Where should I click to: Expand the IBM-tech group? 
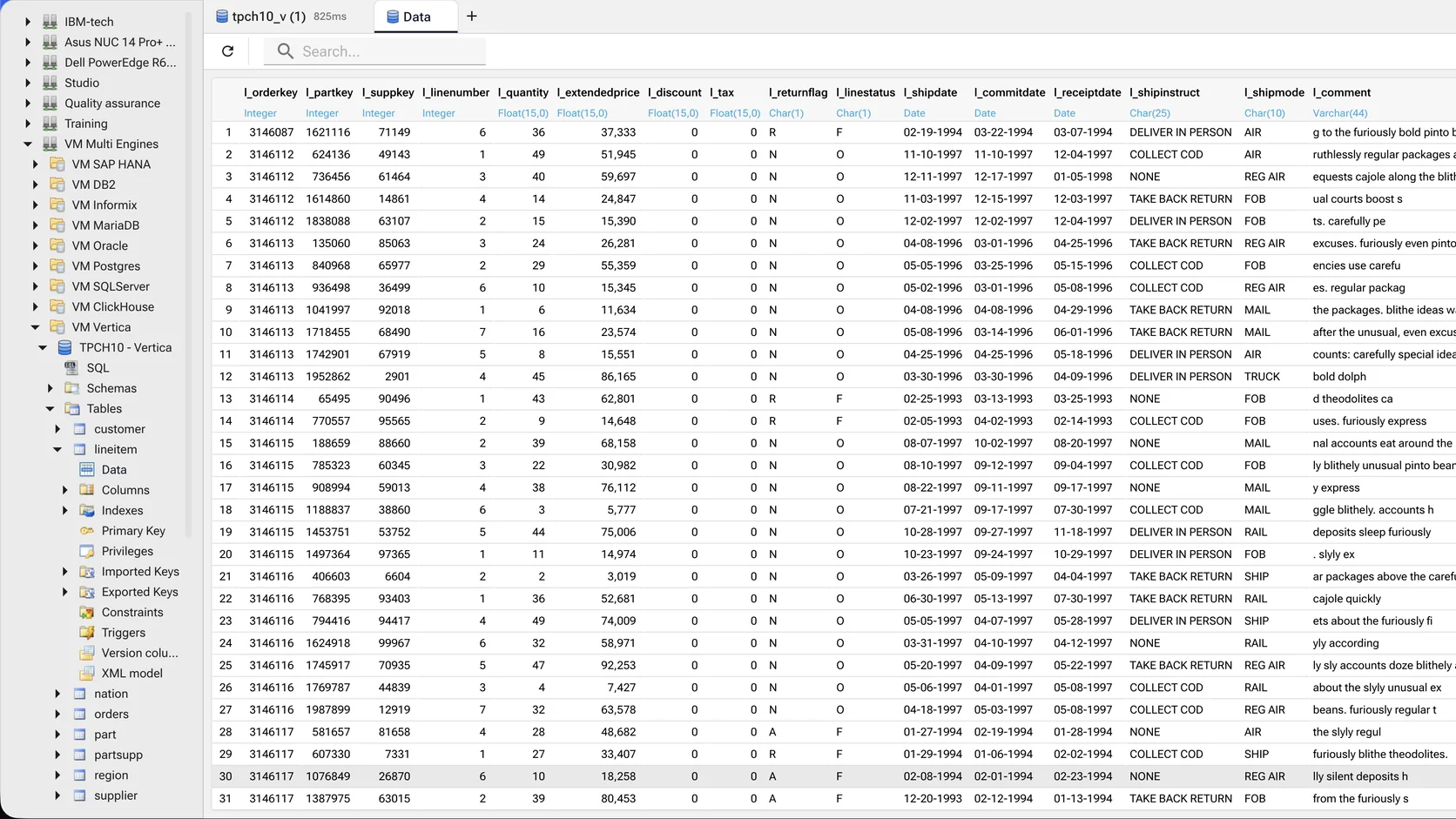[28, 22]
